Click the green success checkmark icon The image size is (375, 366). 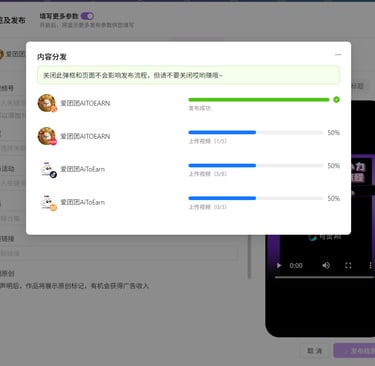tap(336, 100)
